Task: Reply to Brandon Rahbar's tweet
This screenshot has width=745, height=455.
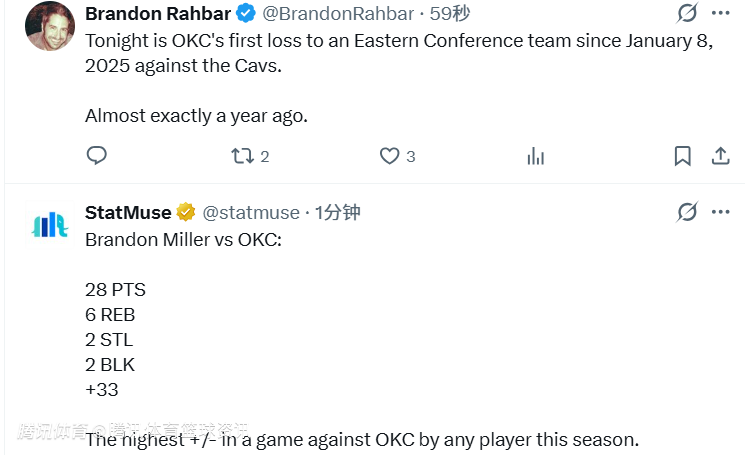Action: pyautogui.click(x=97, y=156)
